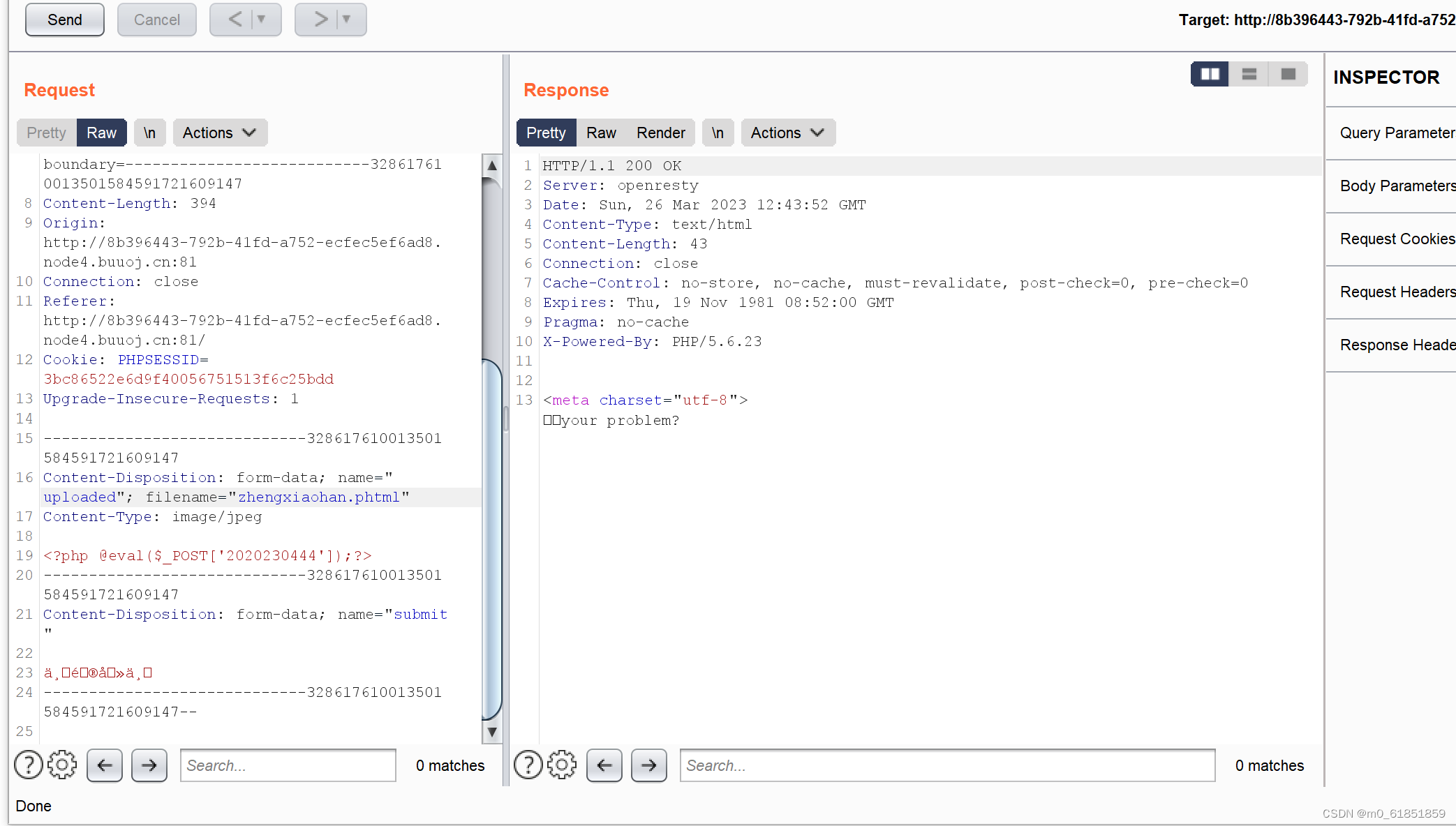The image size is (1456, 826).
Task: Switch to side-by-side split layout icon
Action: pos(1210,74)
